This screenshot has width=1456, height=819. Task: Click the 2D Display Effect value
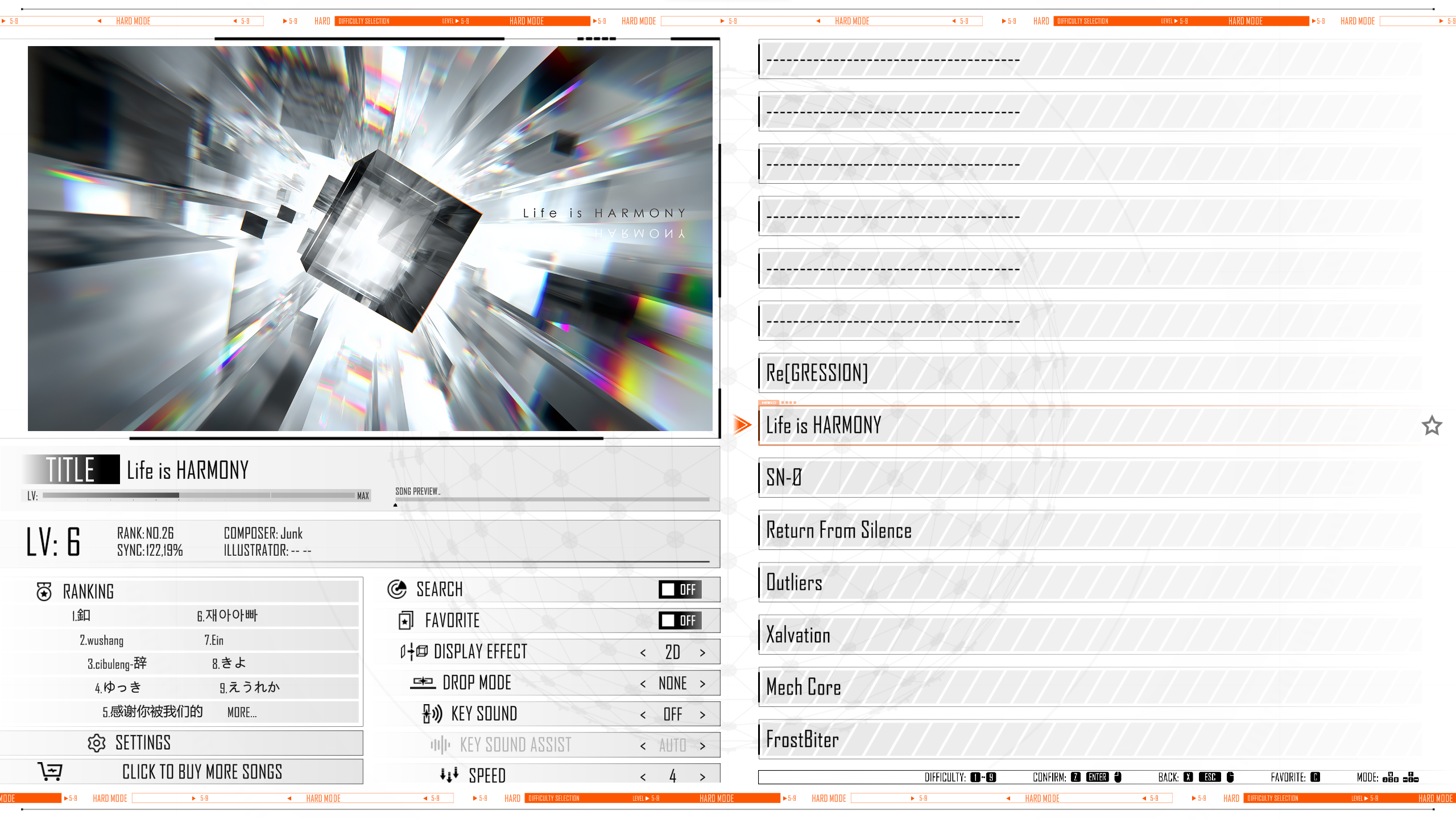point(673,652)
